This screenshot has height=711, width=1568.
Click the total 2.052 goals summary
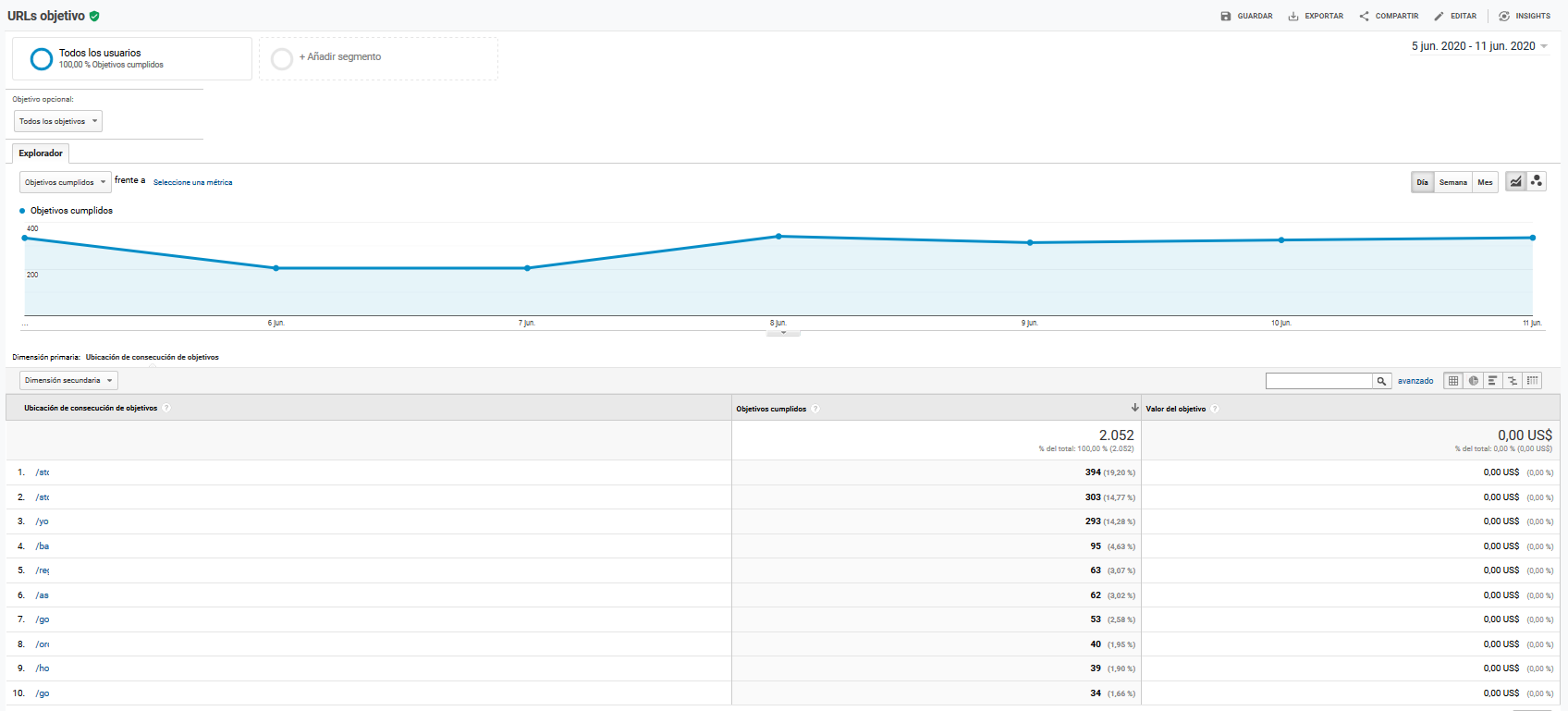click(x=1116, y=435)
